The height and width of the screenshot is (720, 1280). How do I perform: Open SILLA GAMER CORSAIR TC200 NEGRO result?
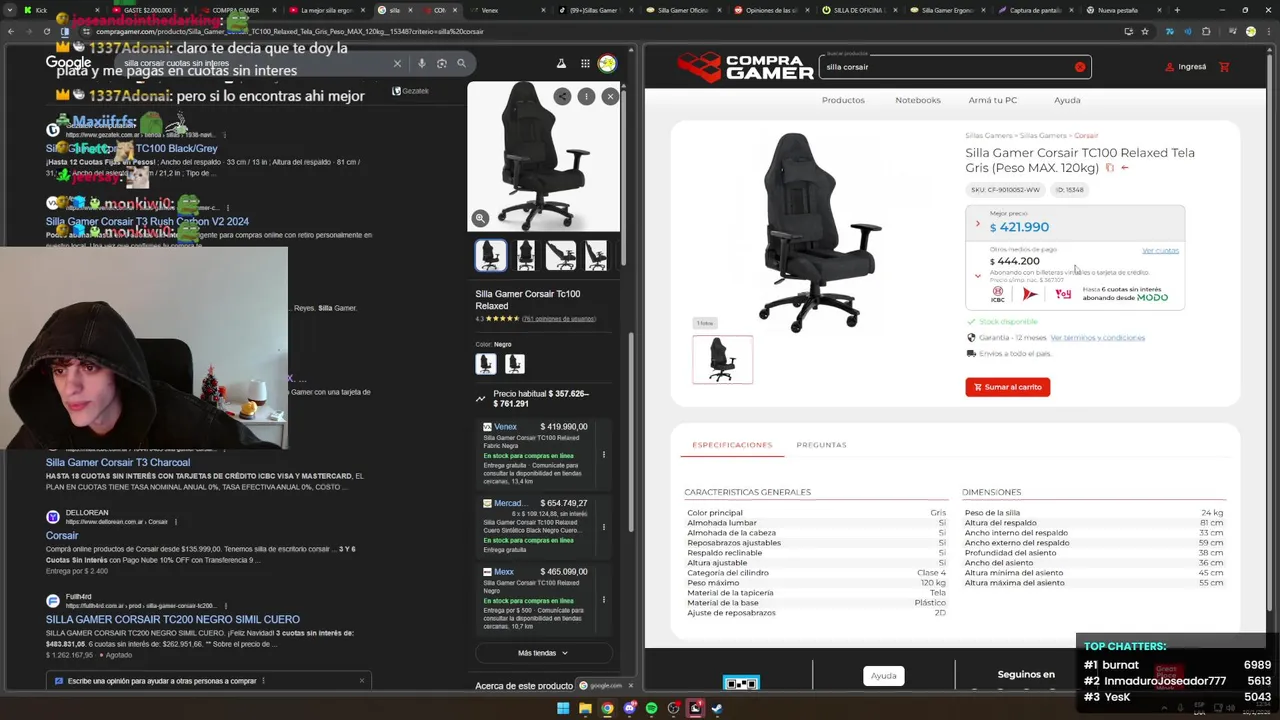(x=173, y=620)
